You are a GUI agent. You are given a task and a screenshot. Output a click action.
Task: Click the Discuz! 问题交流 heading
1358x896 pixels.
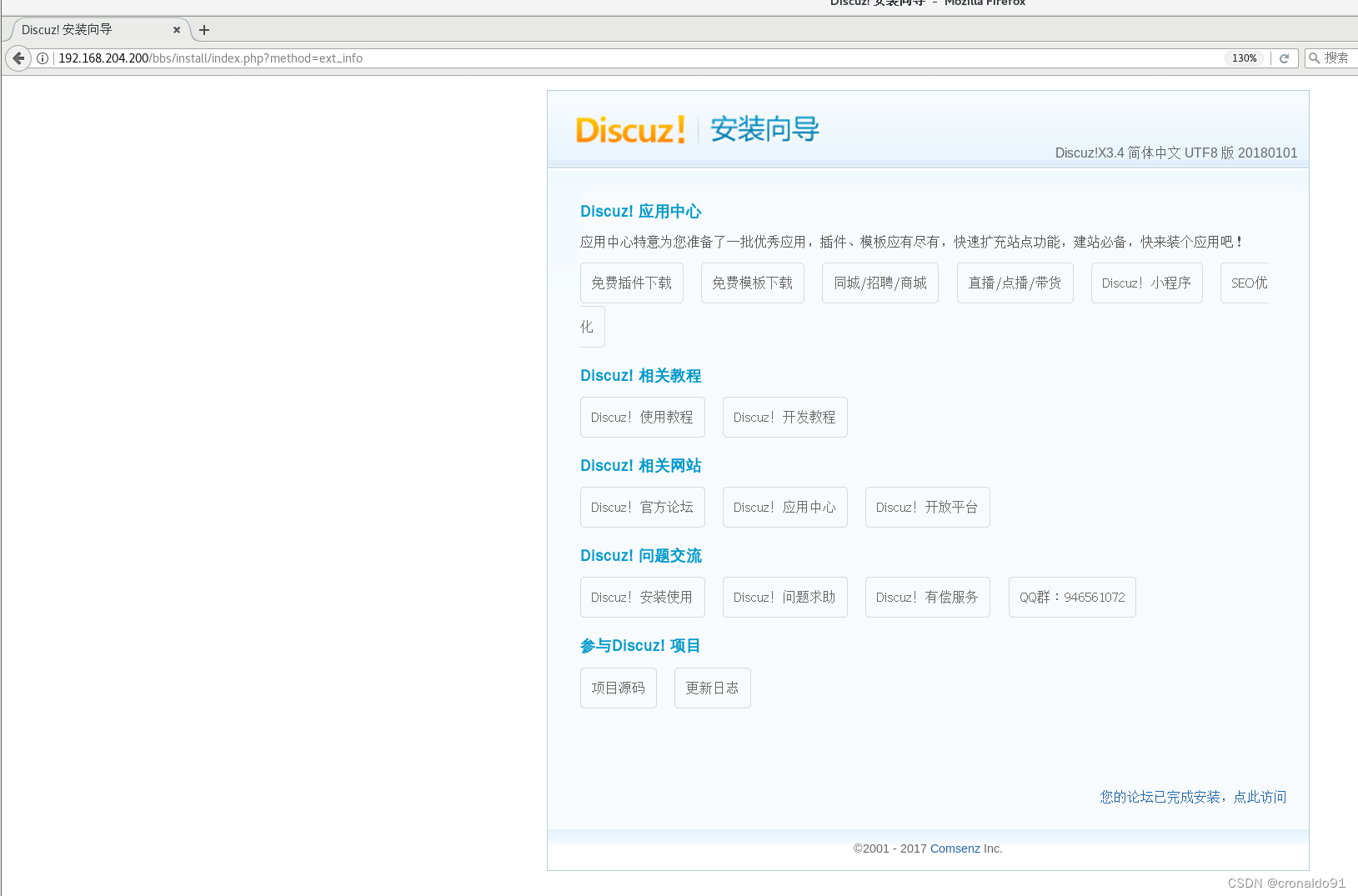pyautogui.click(x=641, y=556)
